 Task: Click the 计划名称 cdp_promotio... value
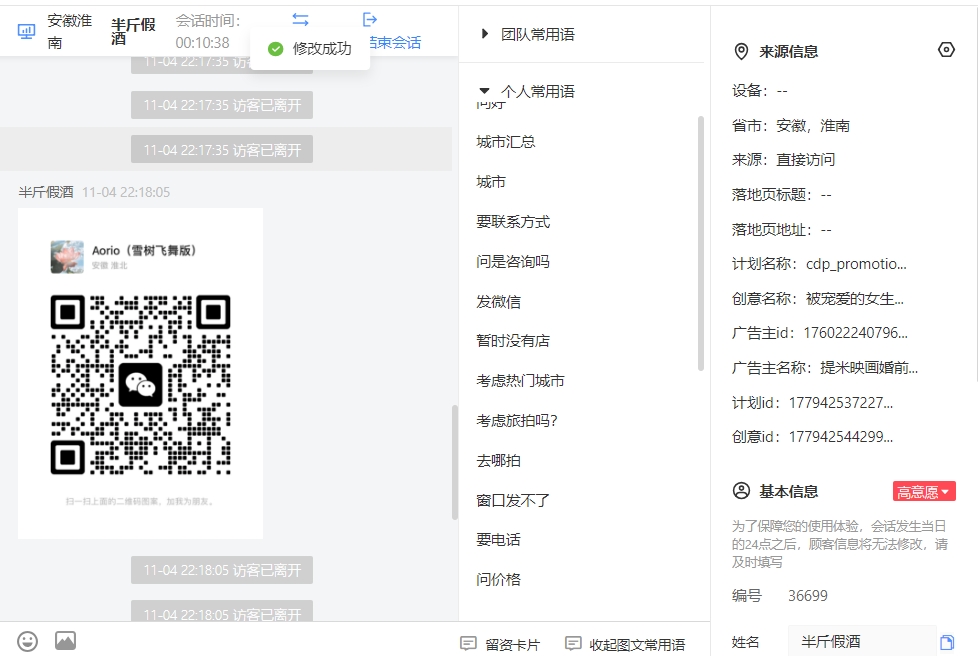[856, 264]
